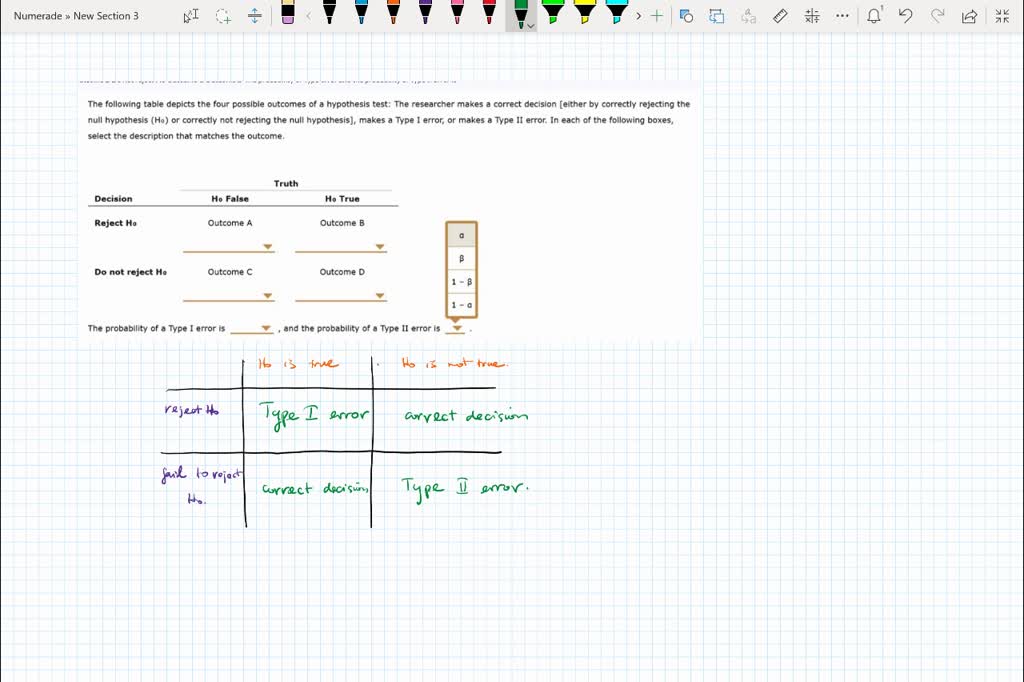Select the insert space tool
The height and width of the screenshot is (682, 1024).
pyautogui.click(x=254, y=15)
